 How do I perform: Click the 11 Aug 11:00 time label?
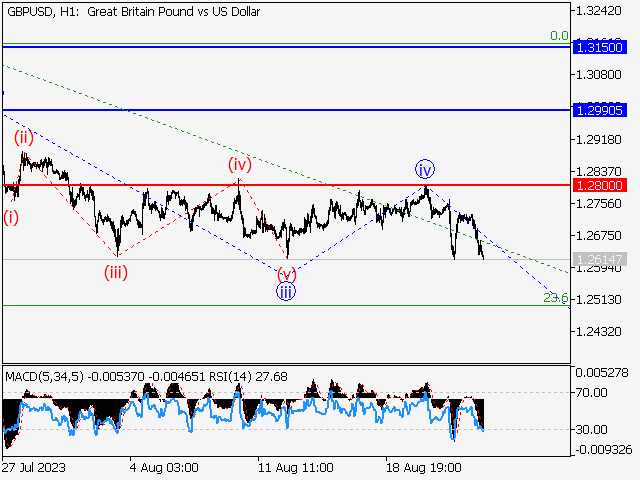296,467
